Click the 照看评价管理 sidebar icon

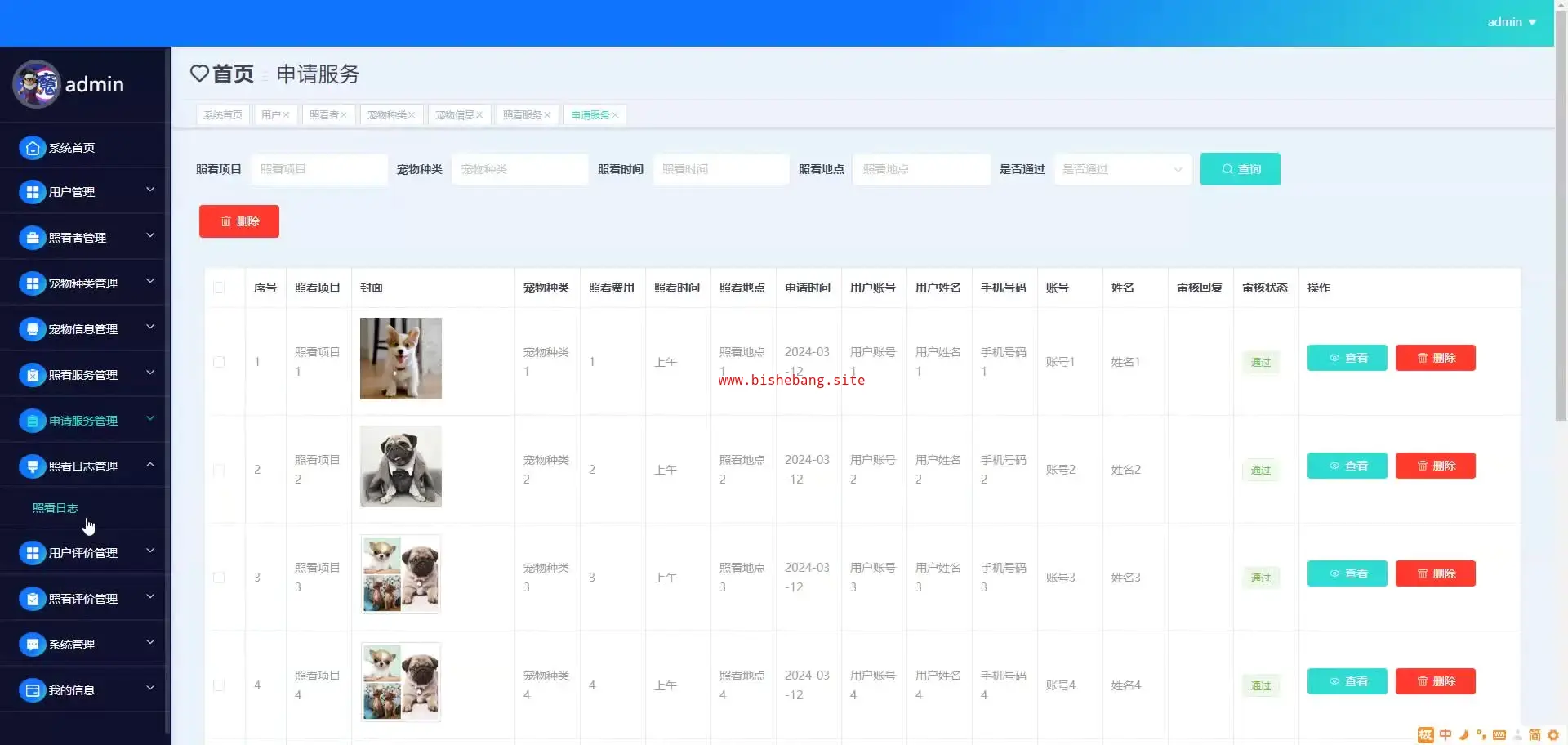coord(32,599)
